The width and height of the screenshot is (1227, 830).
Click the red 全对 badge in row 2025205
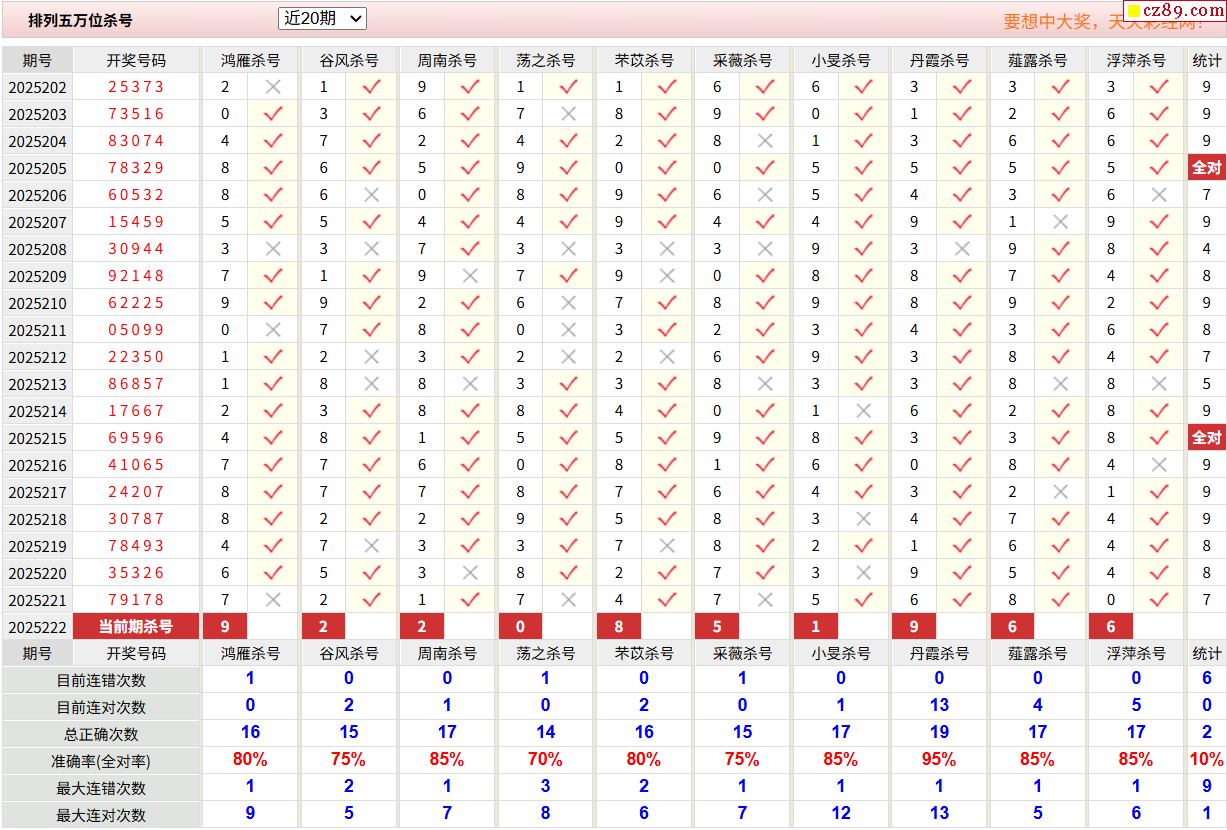click(x=1207, y=168)
